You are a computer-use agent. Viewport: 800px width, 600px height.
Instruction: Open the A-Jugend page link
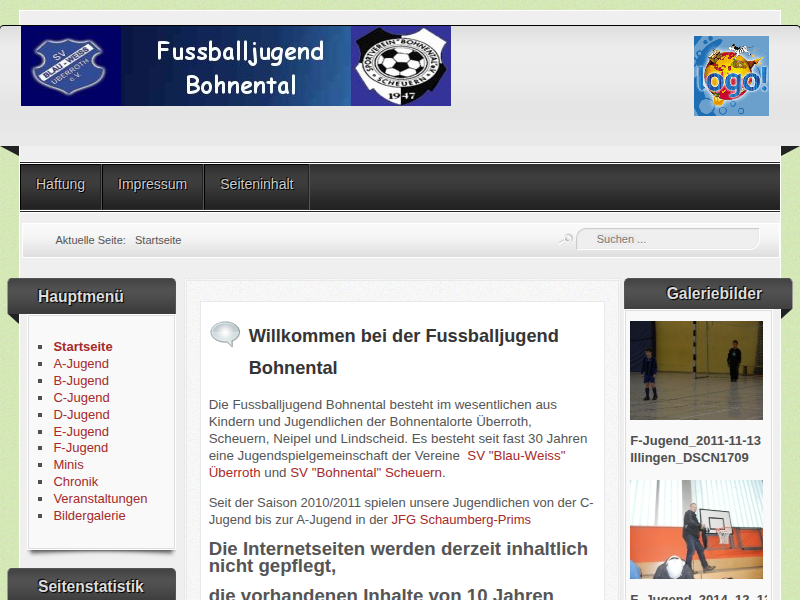tap(81, 364)
